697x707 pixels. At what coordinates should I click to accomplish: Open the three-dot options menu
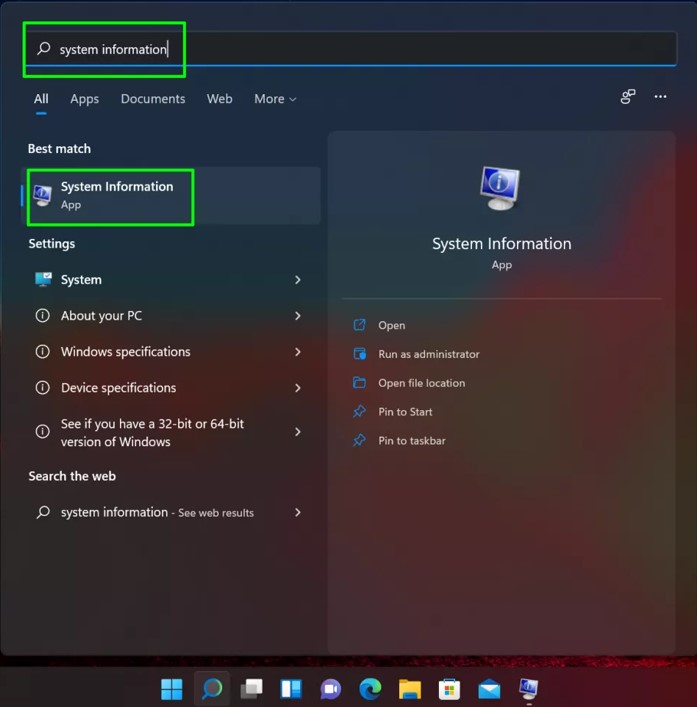click(660, 96)
